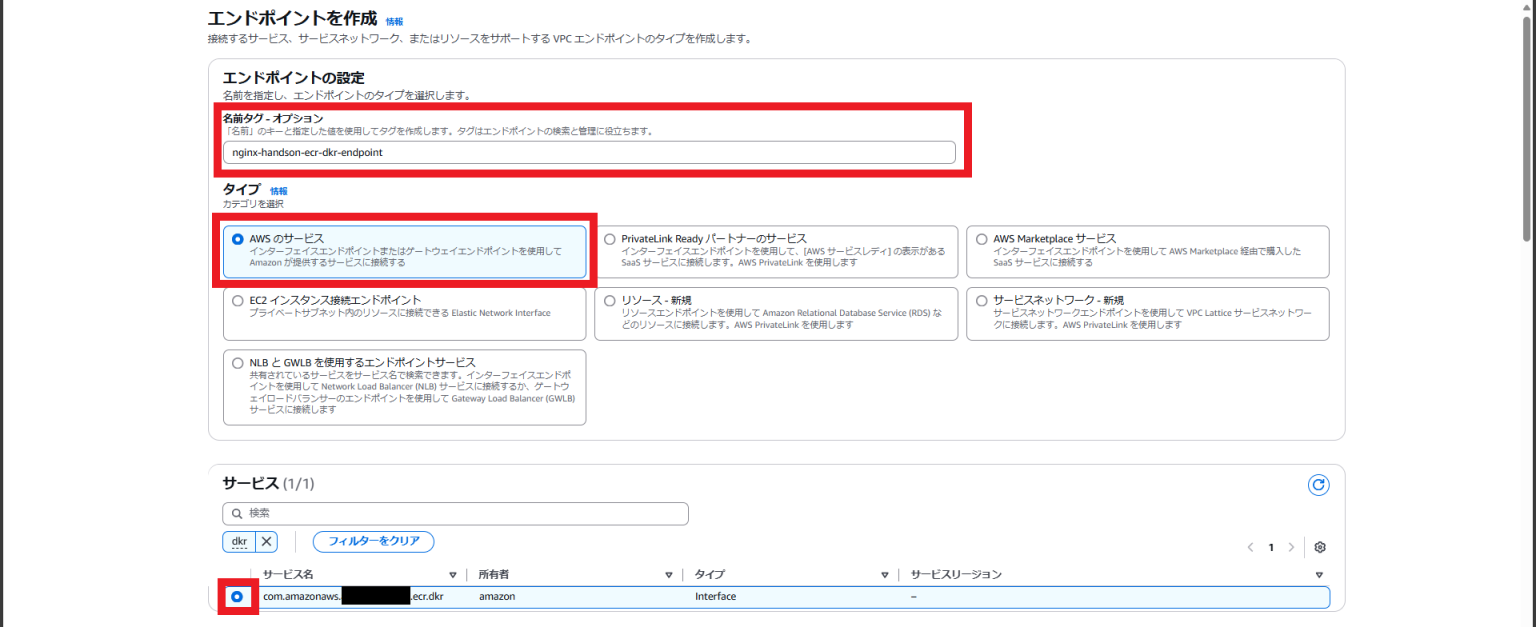Refresh the services list
This screenshot has height=627, width=1536.
(x=1318, y=484)
